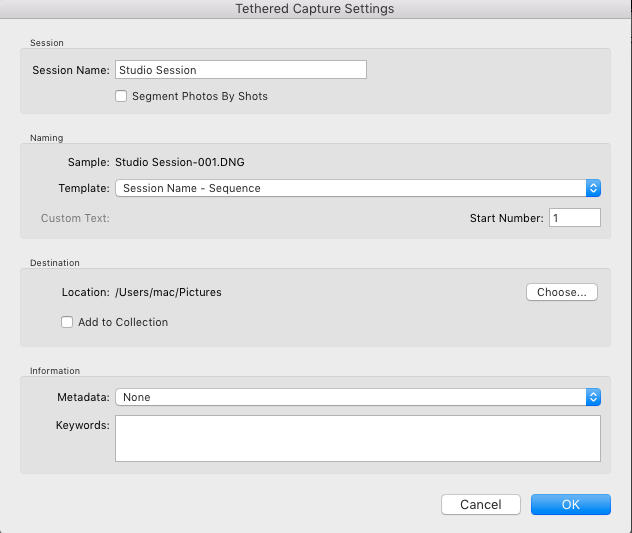Toggle the Add to Collection checkbox

point(67,322)
